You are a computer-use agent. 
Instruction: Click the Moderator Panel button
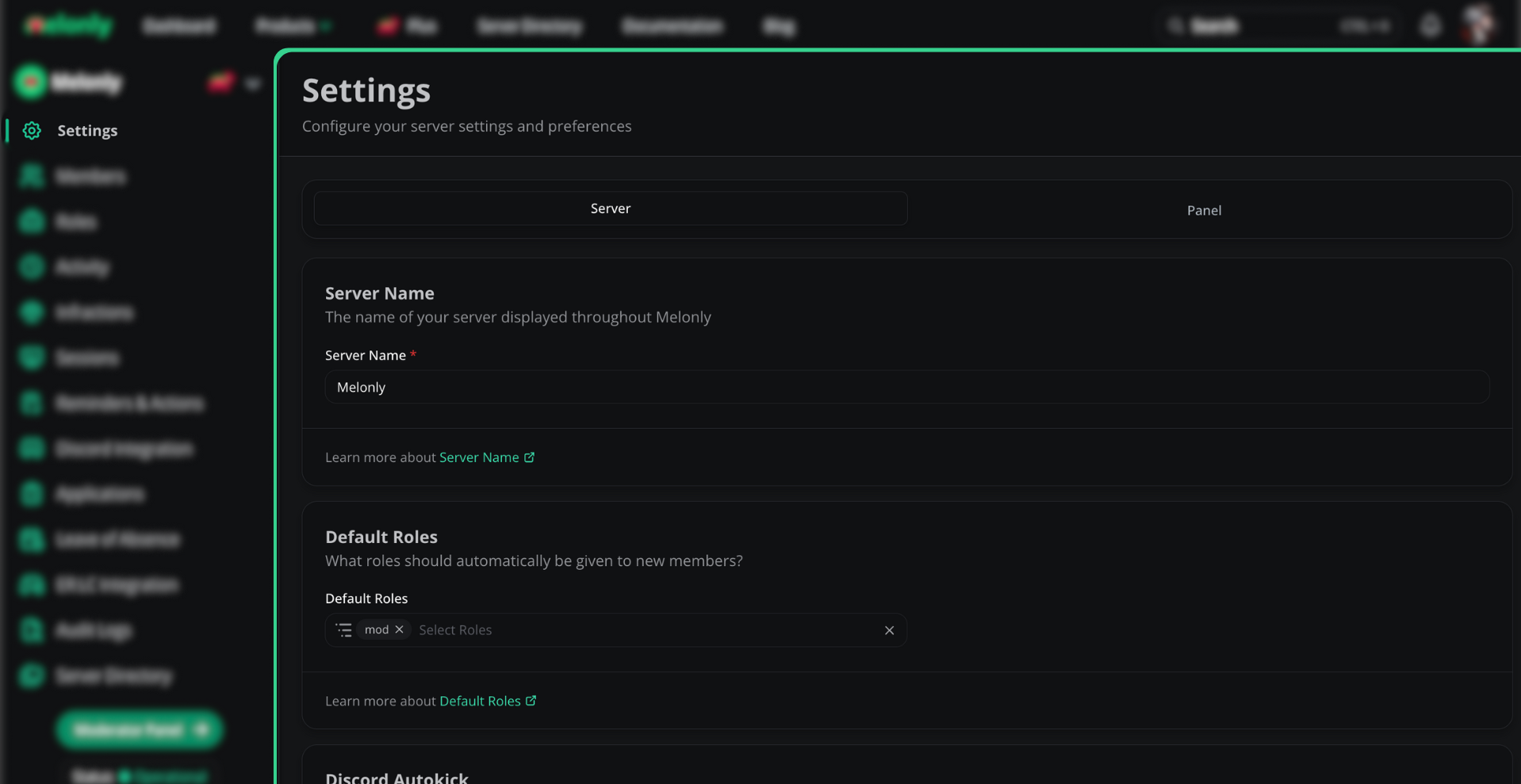(140, 729)
